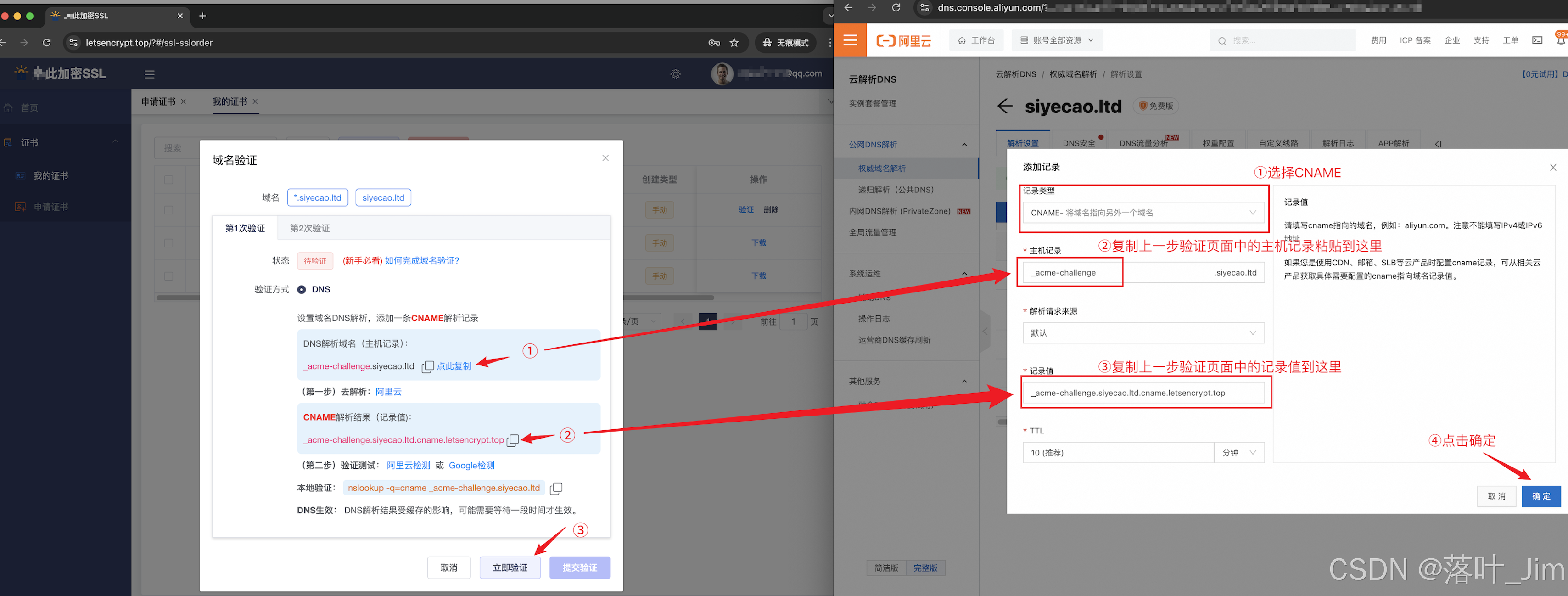The height and width of the screenshot is (596, 1568).
Task: Click copy icon beside _acme-challenge.siyecao.ltd host record
Action: click(428, 366)
